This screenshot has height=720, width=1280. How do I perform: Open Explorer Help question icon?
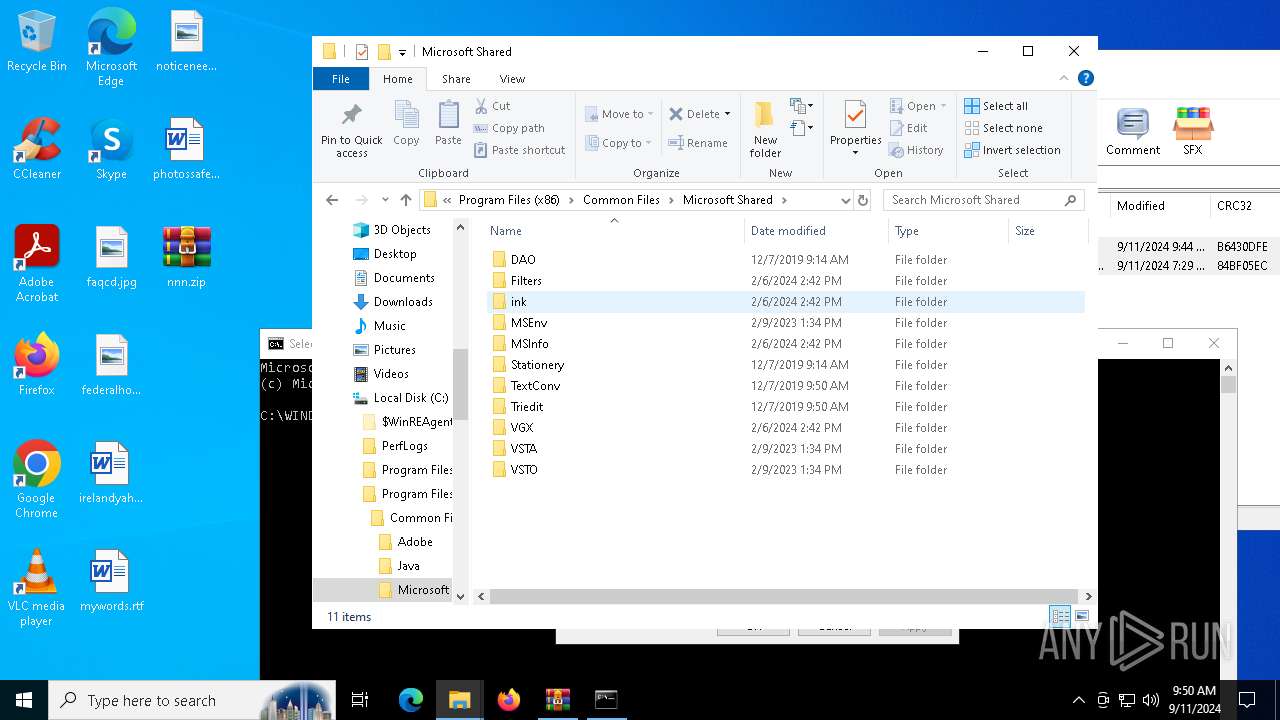click(1086, 78)
